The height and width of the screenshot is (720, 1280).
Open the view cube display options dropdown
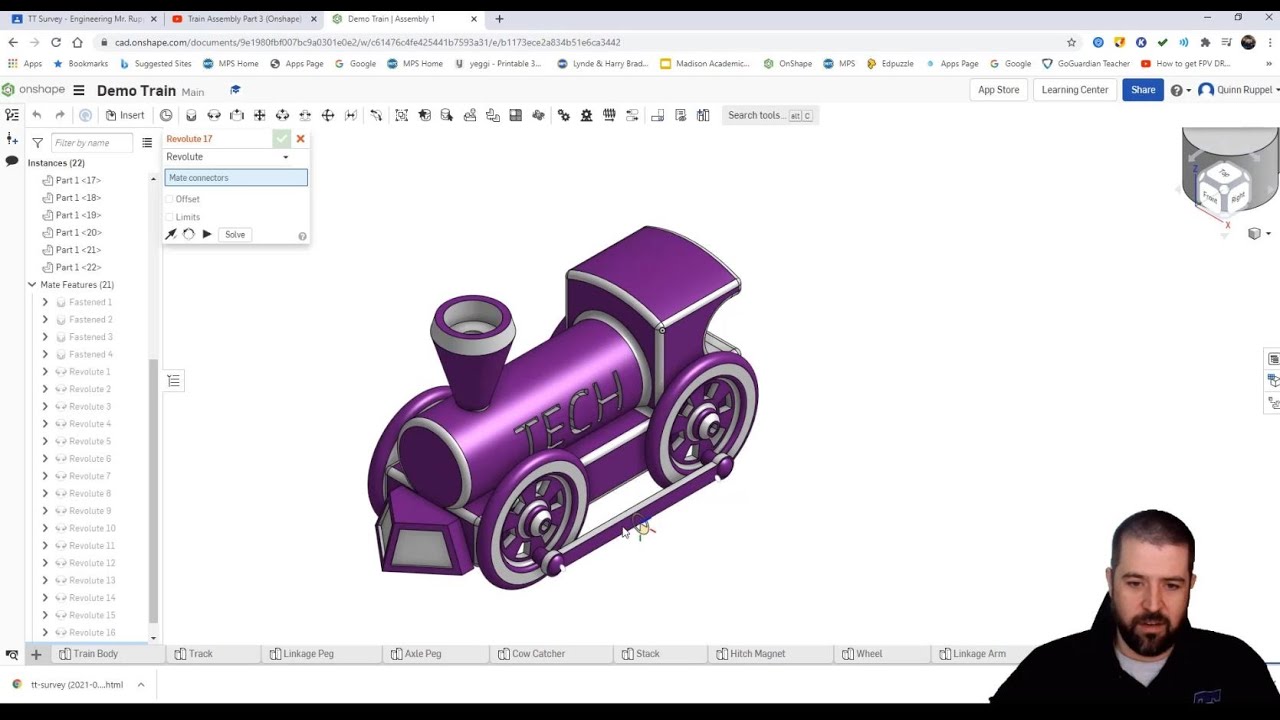tap(1259, 234)
